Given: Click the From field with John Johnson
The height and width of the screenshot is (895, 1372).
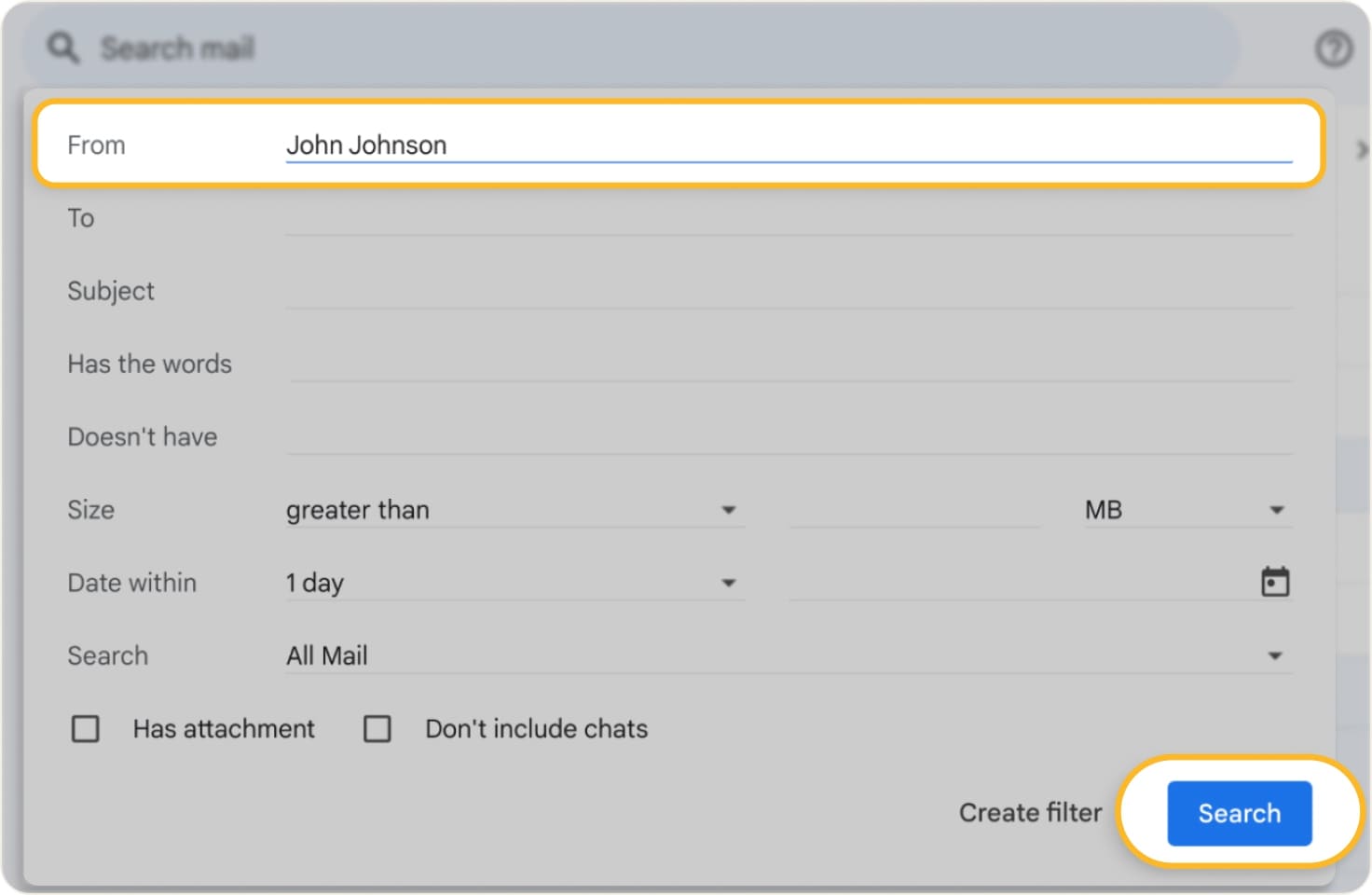Looking at the screenshot, I should point(788,145).
